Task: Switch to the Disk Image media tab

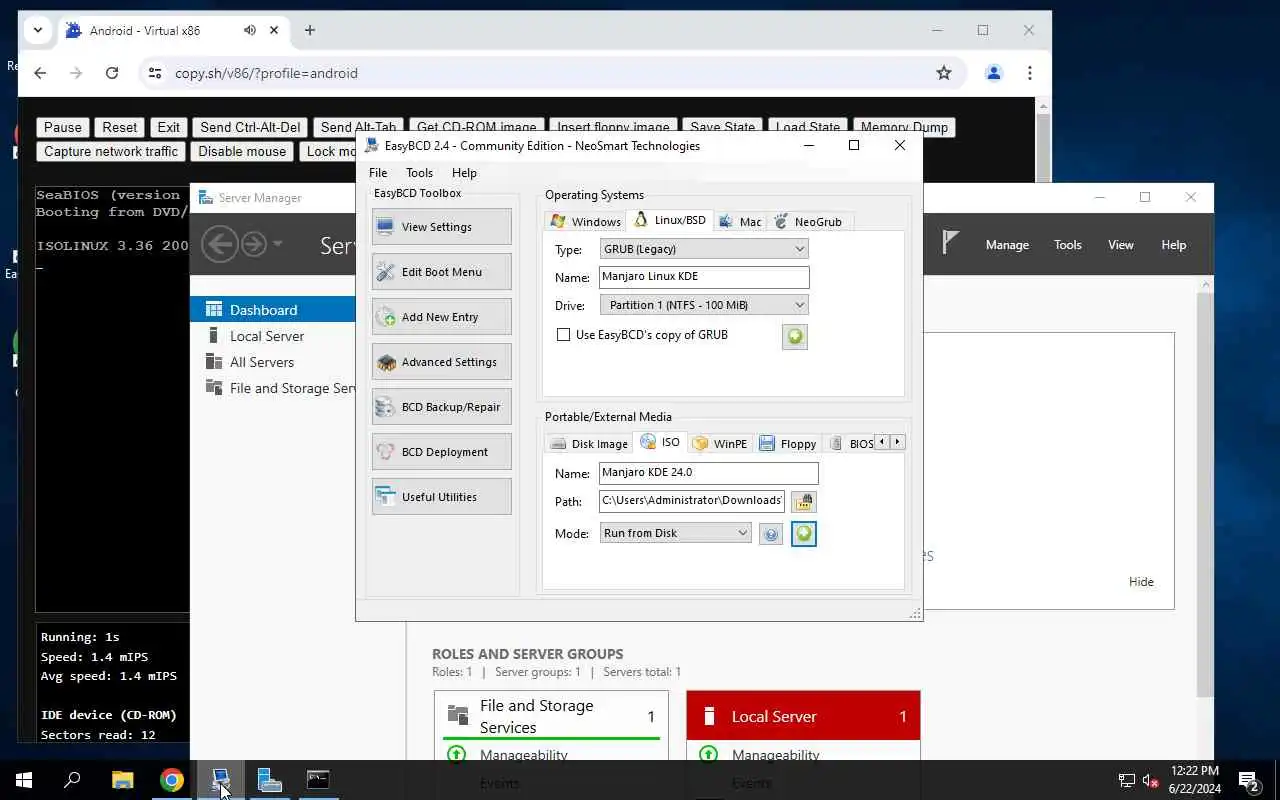Action: point(589,443)
